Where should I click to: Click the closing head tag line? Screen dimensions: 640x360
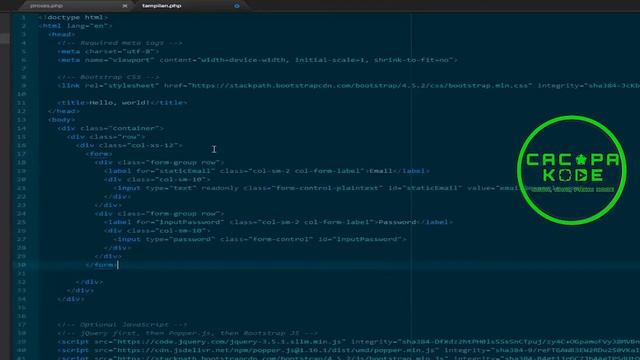click(64, 111)
